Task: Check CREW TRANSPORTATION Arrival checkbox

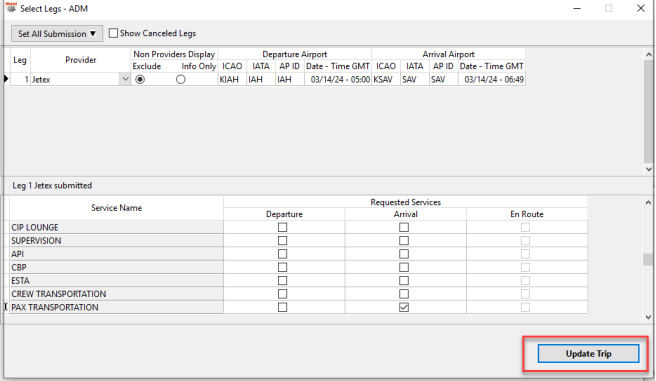Action: coord(404,294)
